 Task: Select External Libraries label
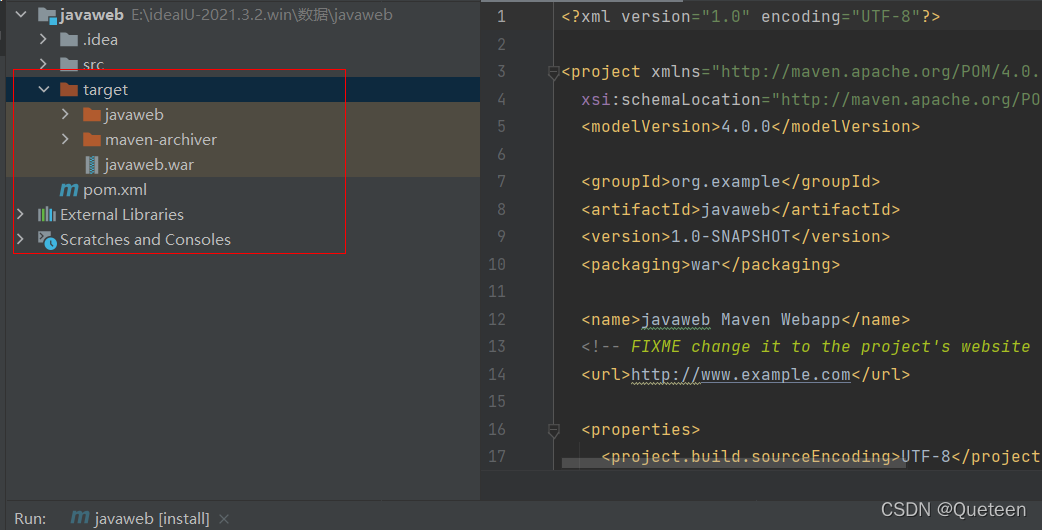coord(122,215)
